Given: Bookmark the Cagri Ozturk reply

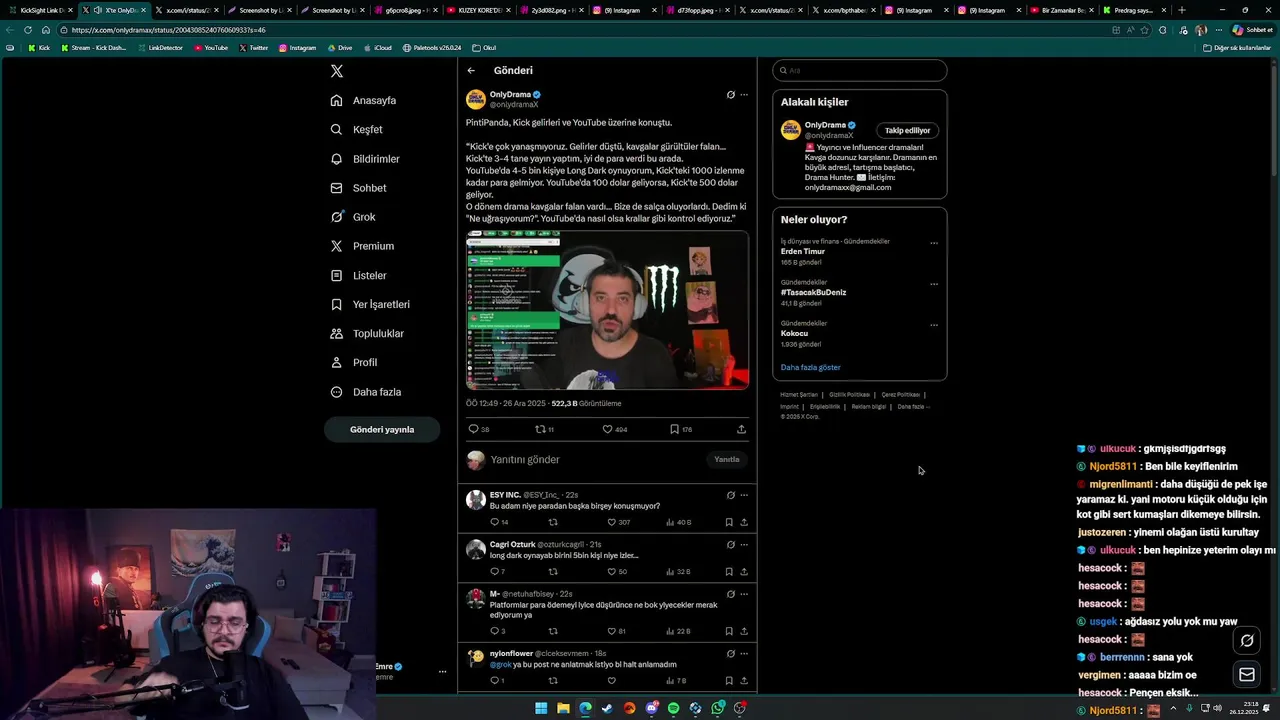Looking at the screenshot, I should (x=728, y=572).
